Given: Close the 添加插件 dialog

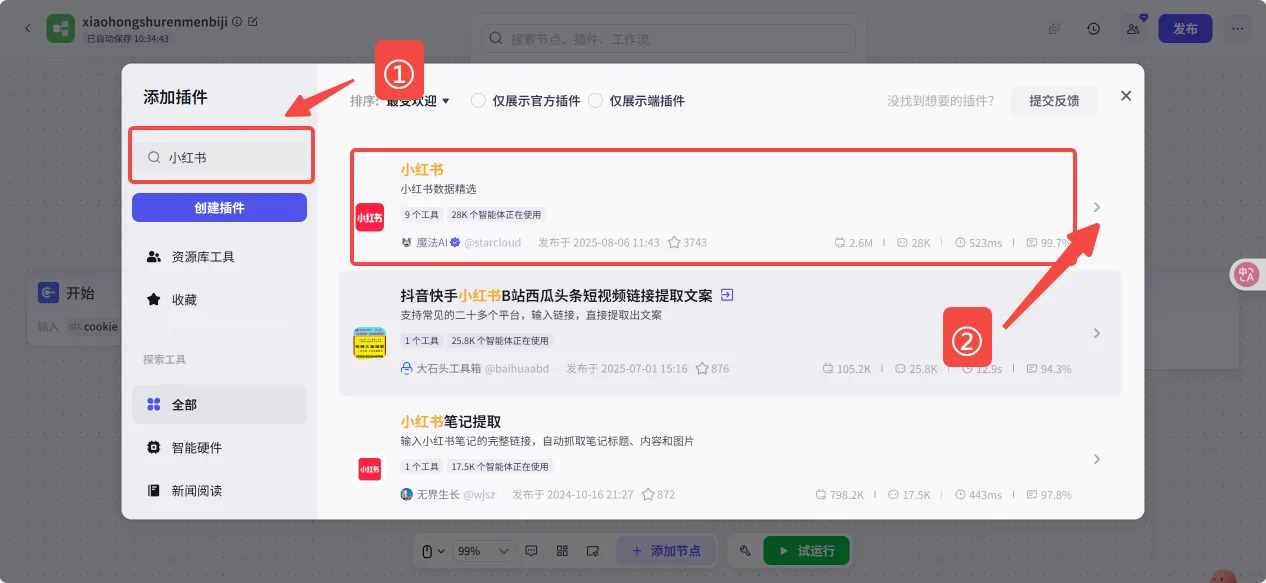Looking at the screenshot, I should [1126, 96].
